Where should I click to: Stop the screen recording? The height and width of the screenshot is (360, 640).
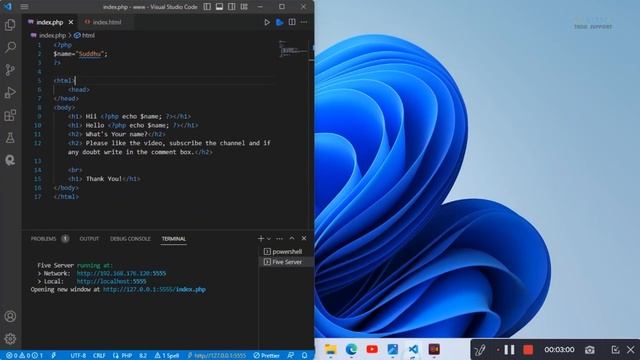528,350
